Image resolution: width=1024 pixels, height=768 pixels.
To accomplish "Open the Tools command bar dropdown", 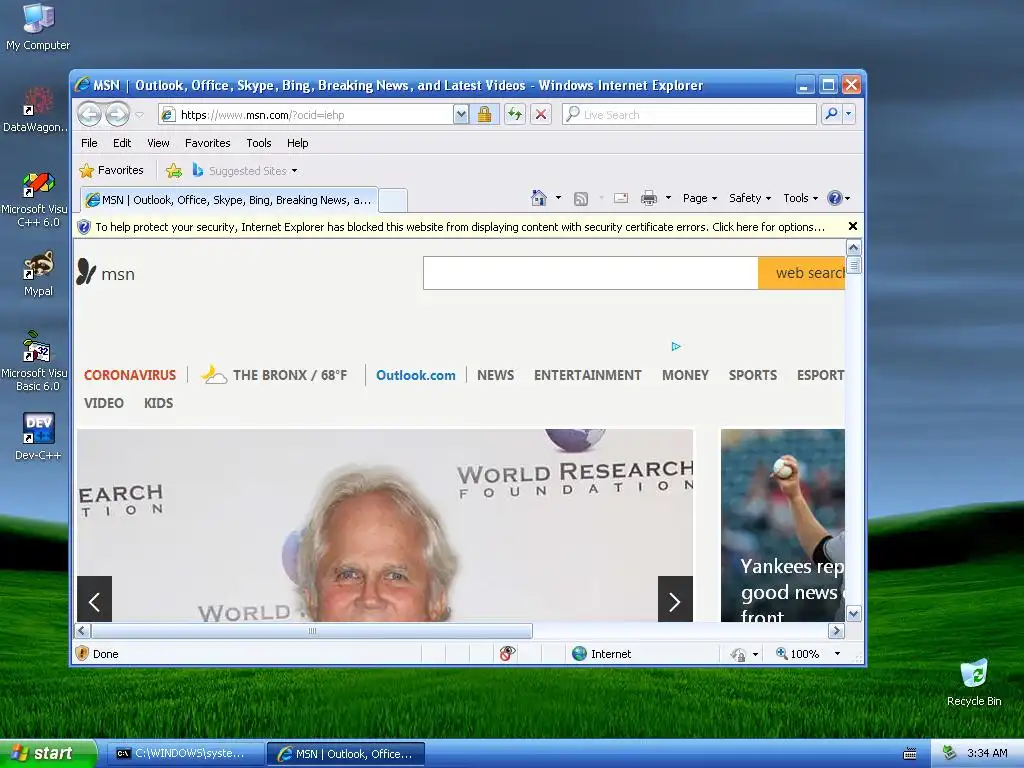I will 801,198.
